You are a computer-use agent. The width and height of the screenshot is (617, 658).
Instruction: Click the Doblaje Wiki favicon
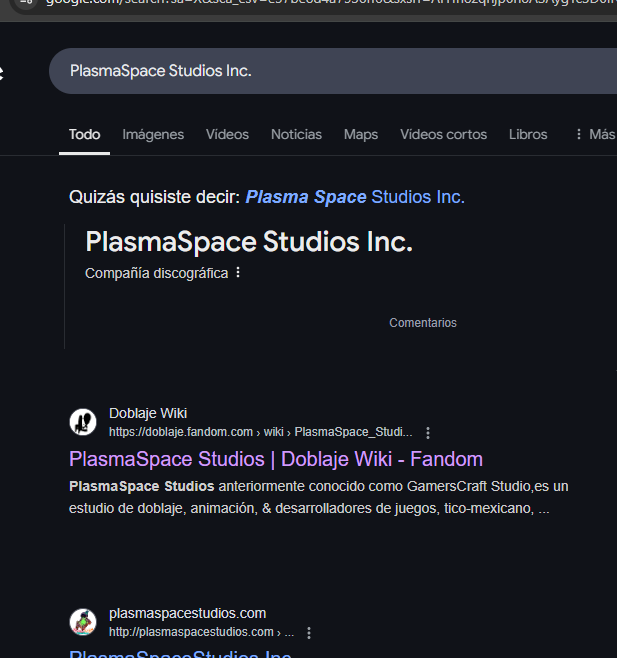83,422
